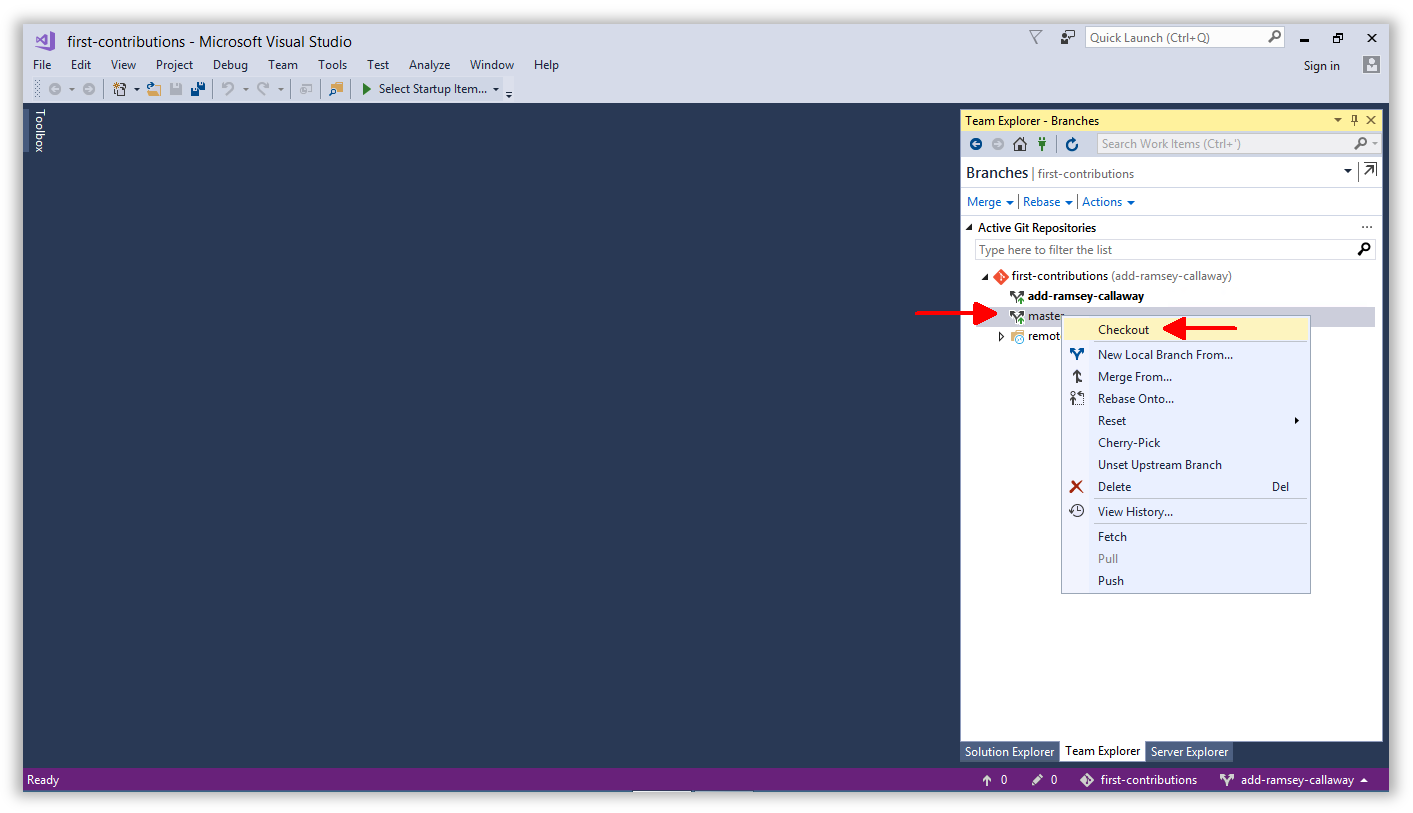1413x813 pixels.
Task: Open the File menu
Action: tap(42, 64)
